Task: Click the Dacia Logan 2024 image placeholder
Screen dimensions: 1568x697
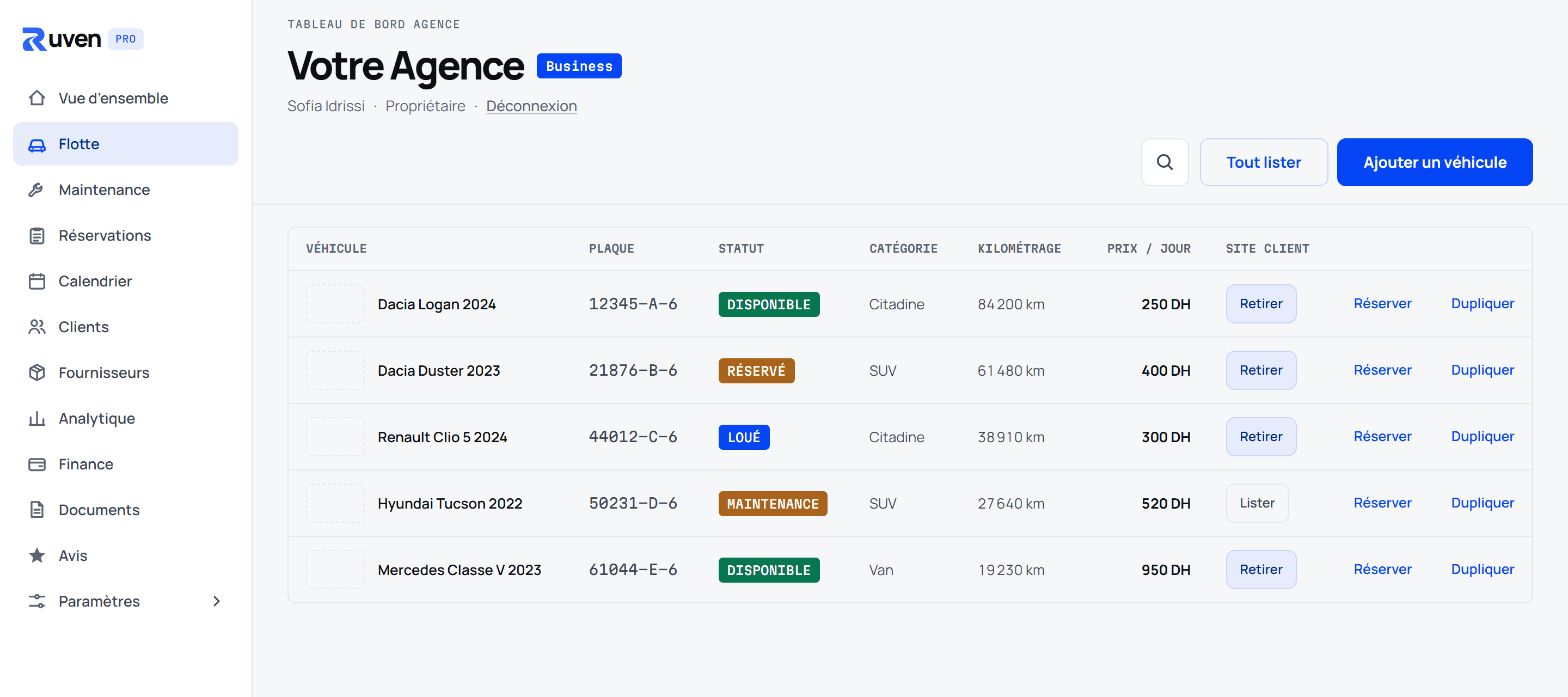Action: click(x=335, y=304)
